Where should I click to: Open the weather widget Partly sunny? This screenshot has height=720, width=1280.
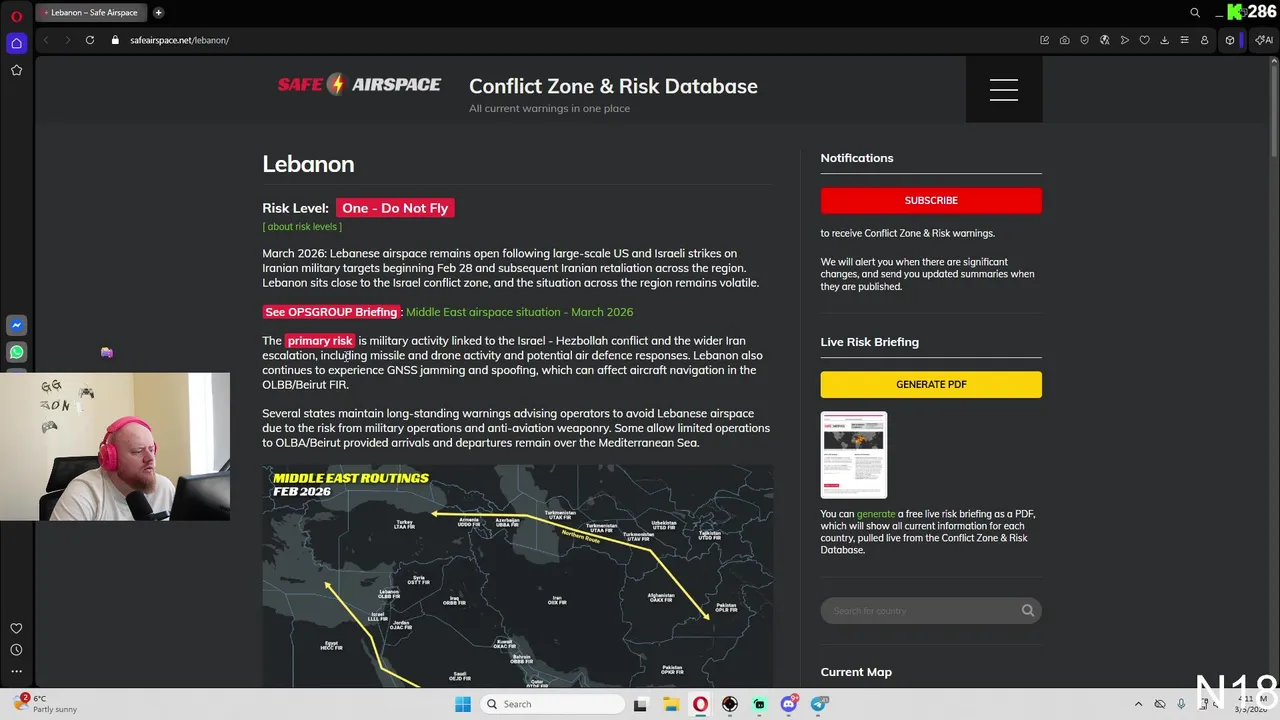(x=45, y=704)
